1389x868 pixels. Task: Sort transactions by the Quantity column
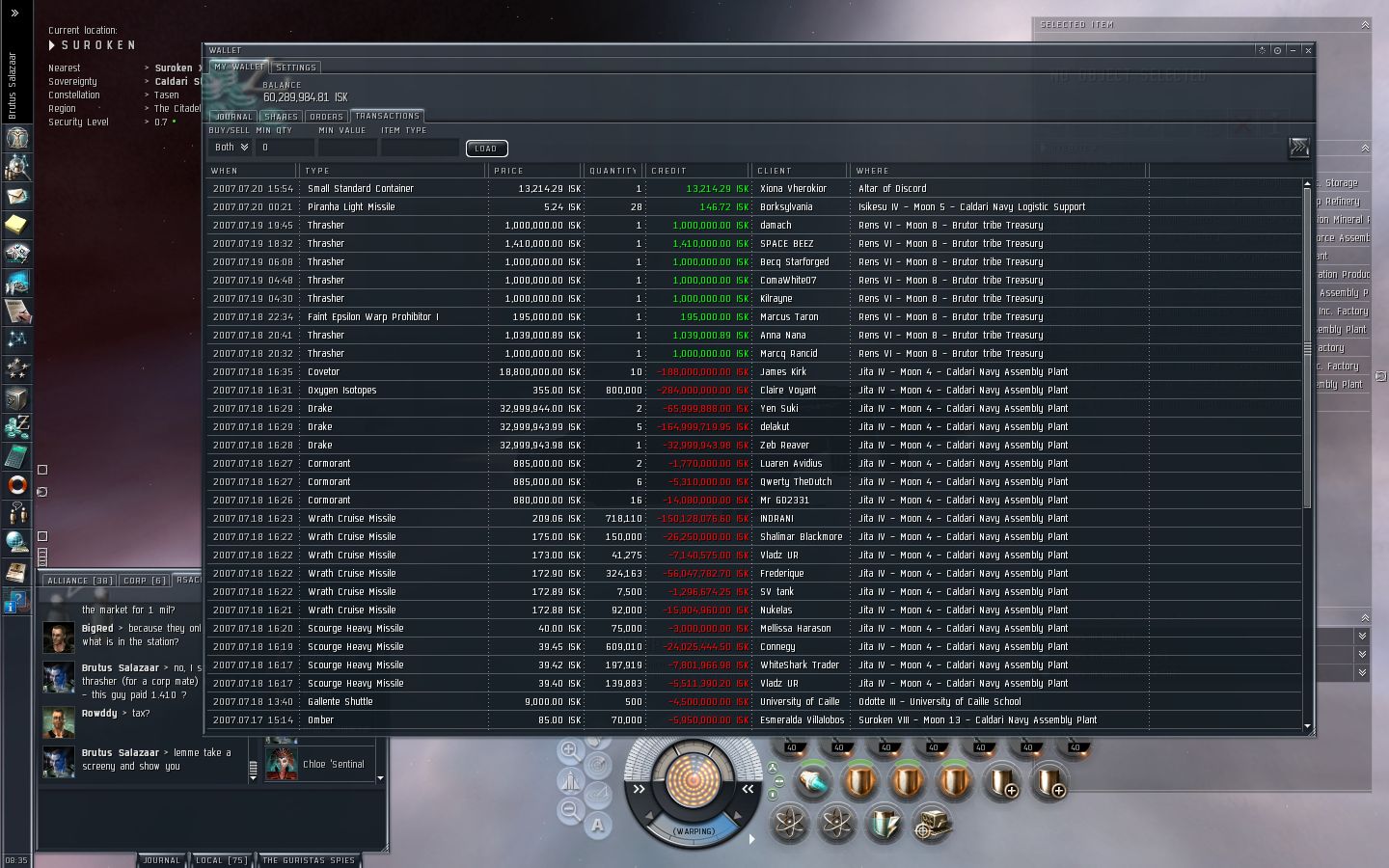point(613,171)
